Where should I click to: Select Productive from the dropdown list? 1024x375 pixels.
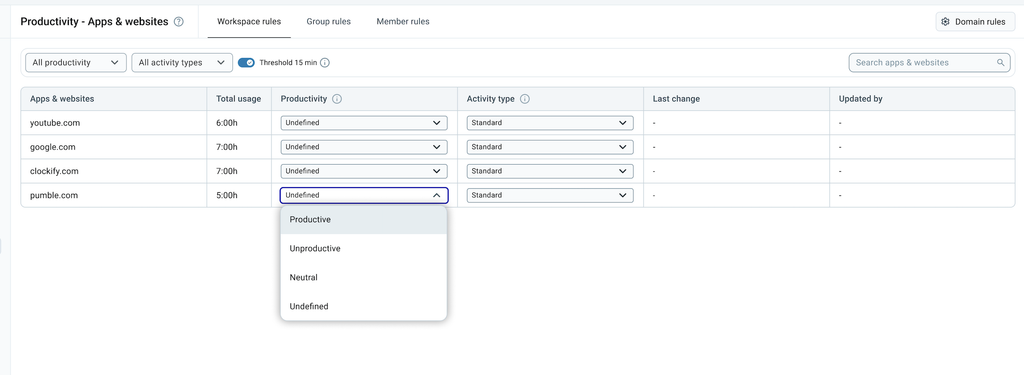point(364,220)
